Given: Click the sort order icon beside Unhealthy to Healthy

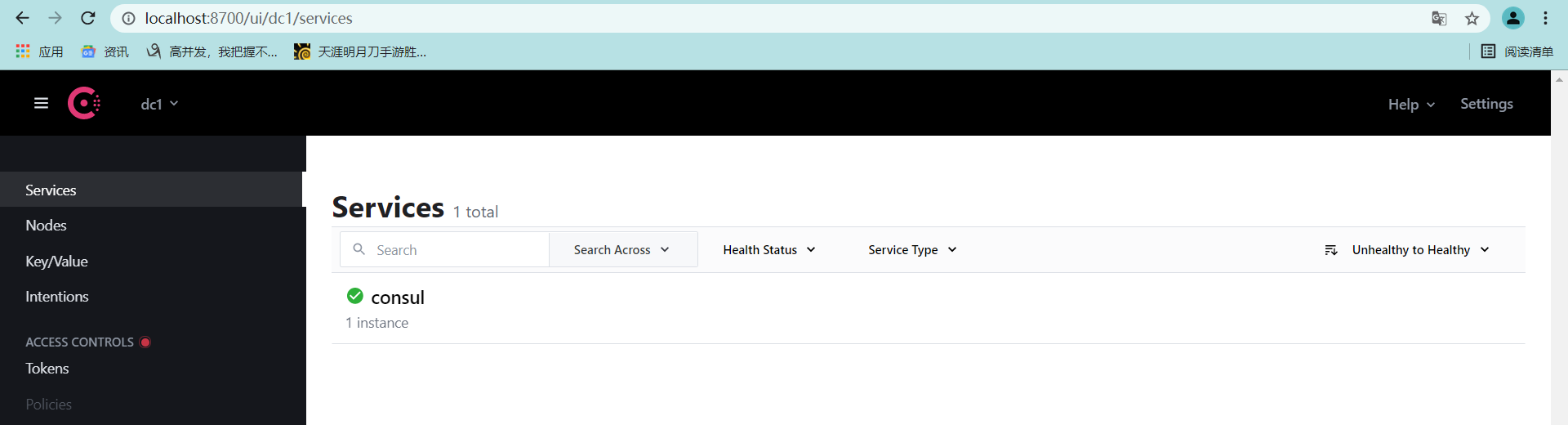Looking at the screenshot, I should 1330,250.
